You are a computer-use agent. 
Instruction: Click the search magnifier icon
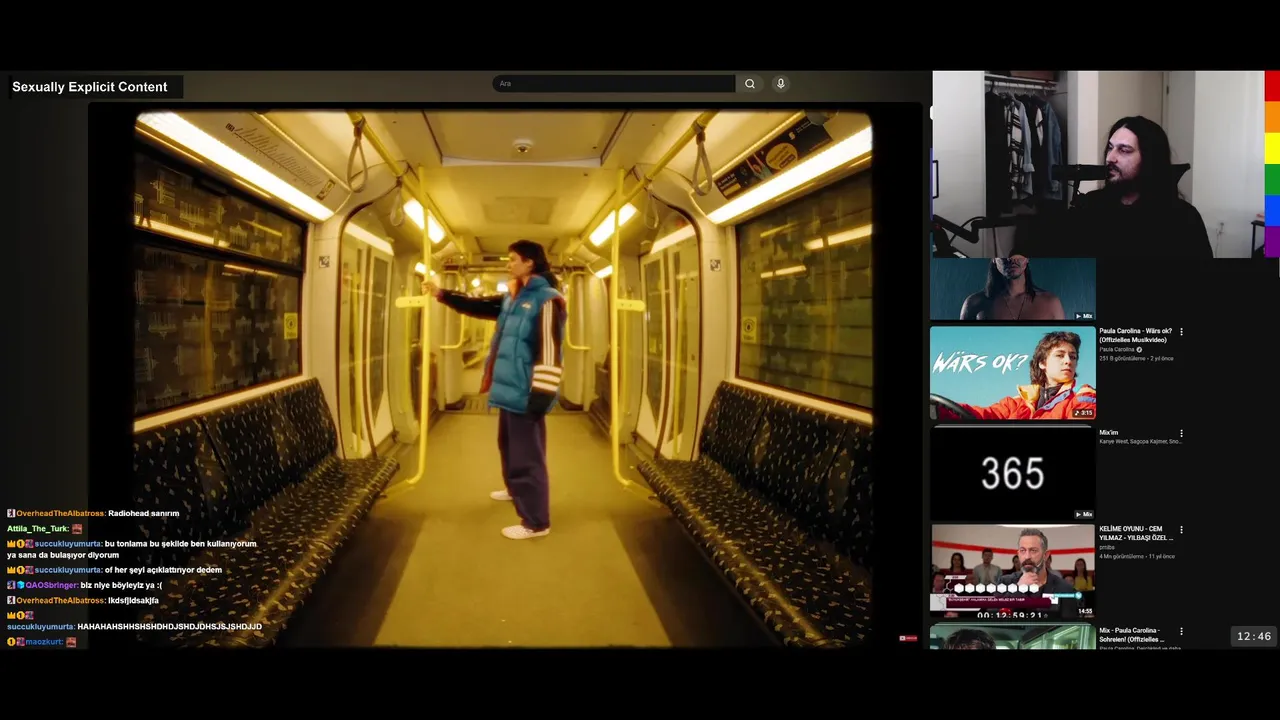pyautogui.click(x=749, y=84)
